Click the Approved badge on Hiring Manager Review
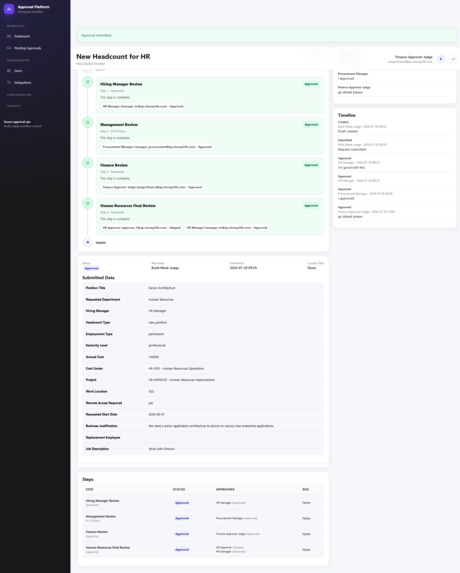This screenshot has width=460, height=573. (311, 84)
